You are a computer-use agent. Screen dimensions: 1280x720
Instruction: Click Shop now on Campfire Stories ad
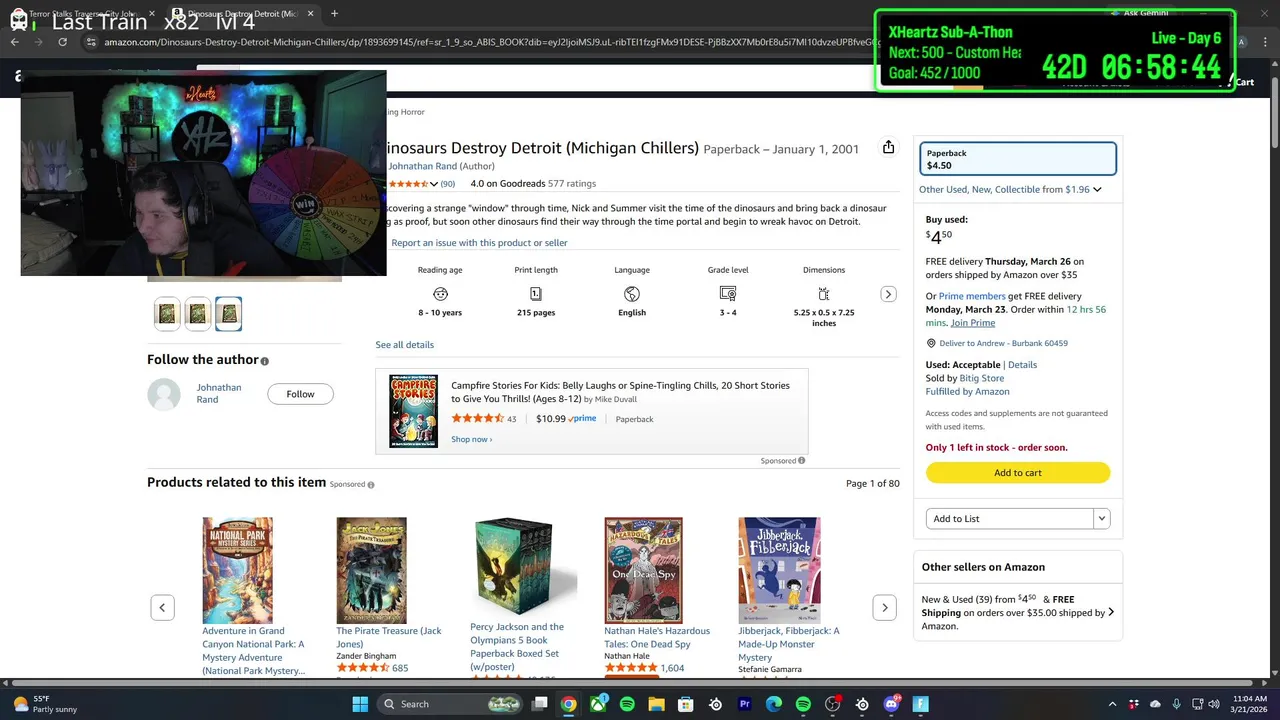471,439
